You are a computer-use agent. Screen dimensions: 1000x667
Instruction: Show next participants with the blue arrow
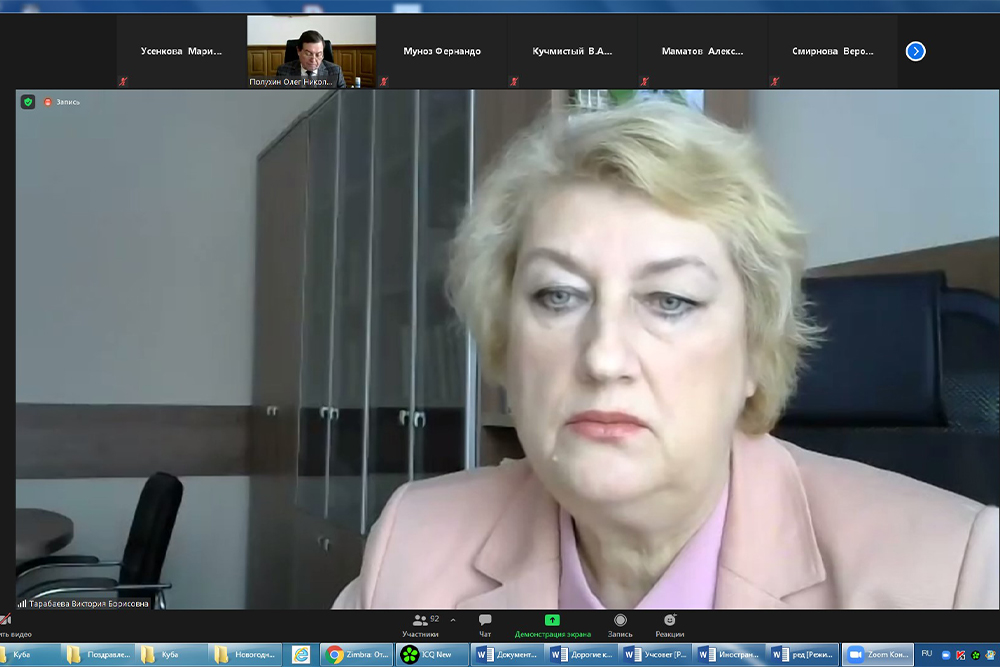coord(915,51)
